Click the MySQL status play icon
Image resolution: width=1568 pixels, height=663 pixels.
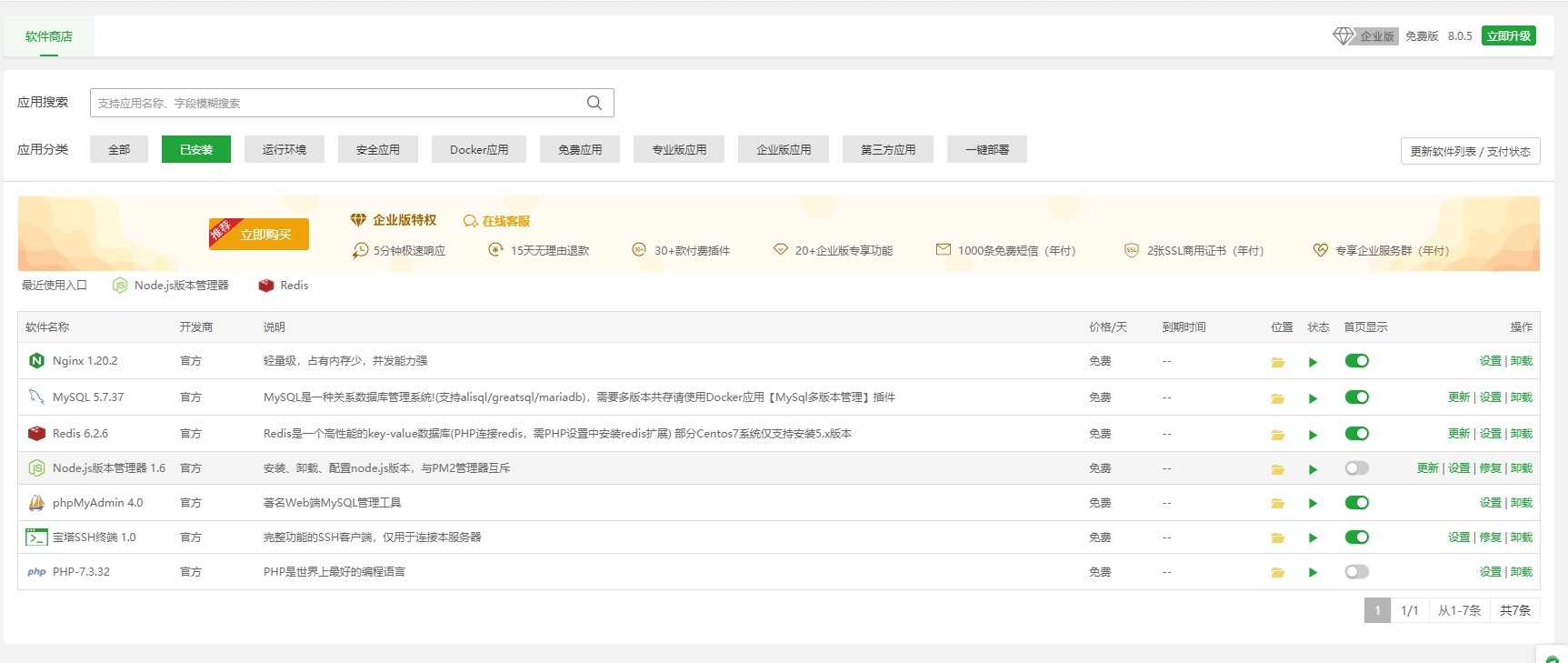(1313, 398)
